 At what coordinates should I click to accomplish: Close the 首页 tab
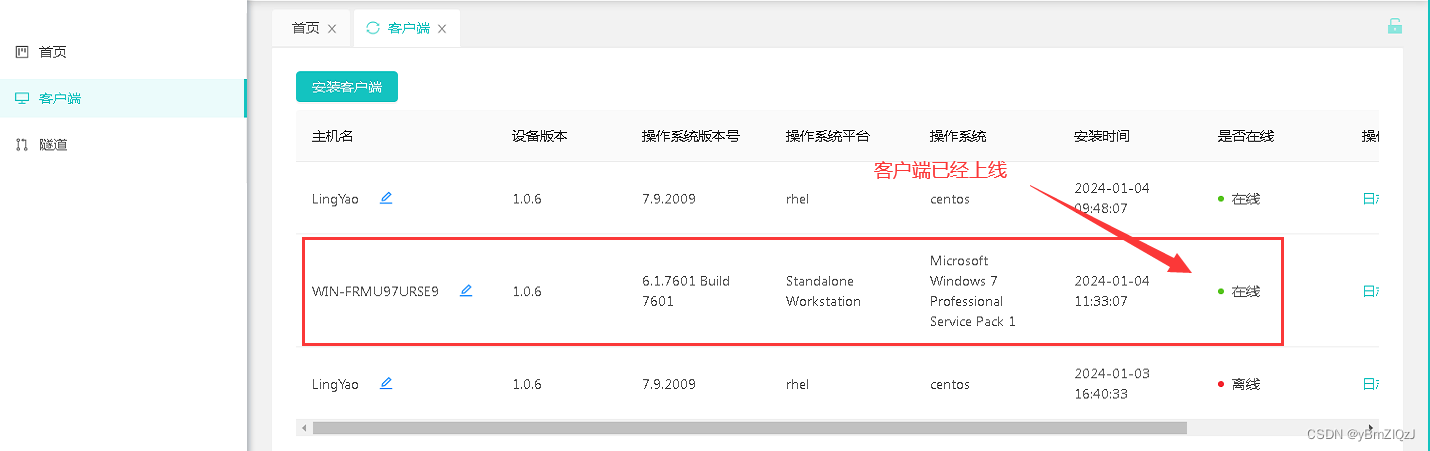(332, 29)
